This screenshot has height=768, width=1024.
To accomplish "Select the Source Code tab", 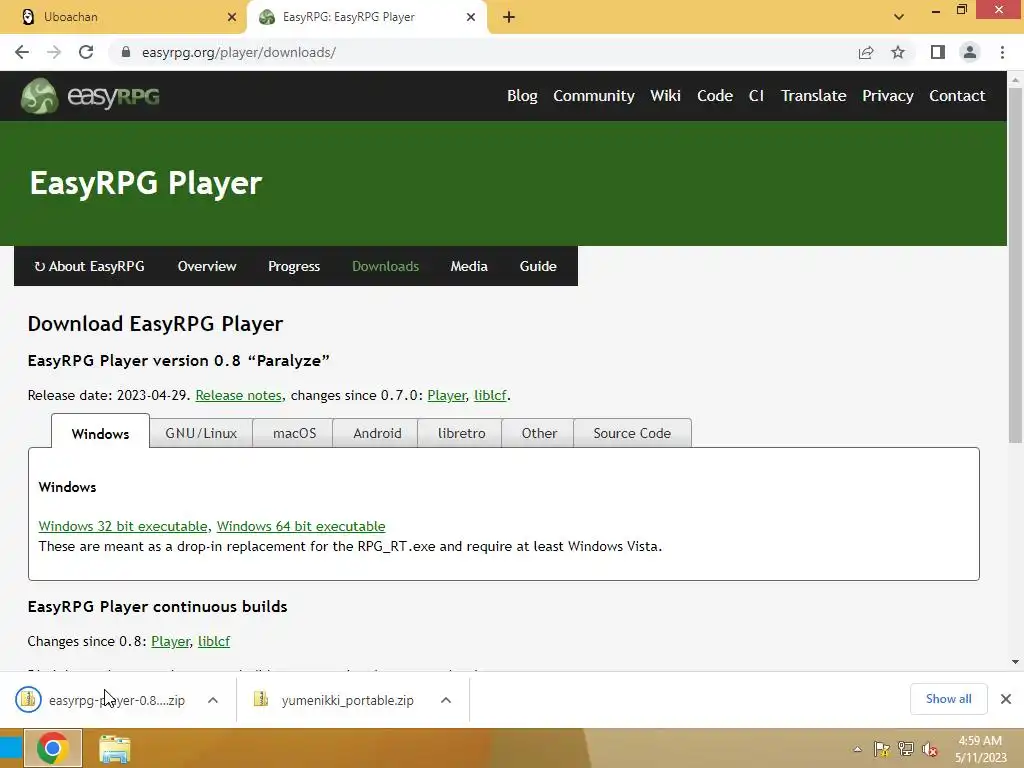I will pos(632,434).
